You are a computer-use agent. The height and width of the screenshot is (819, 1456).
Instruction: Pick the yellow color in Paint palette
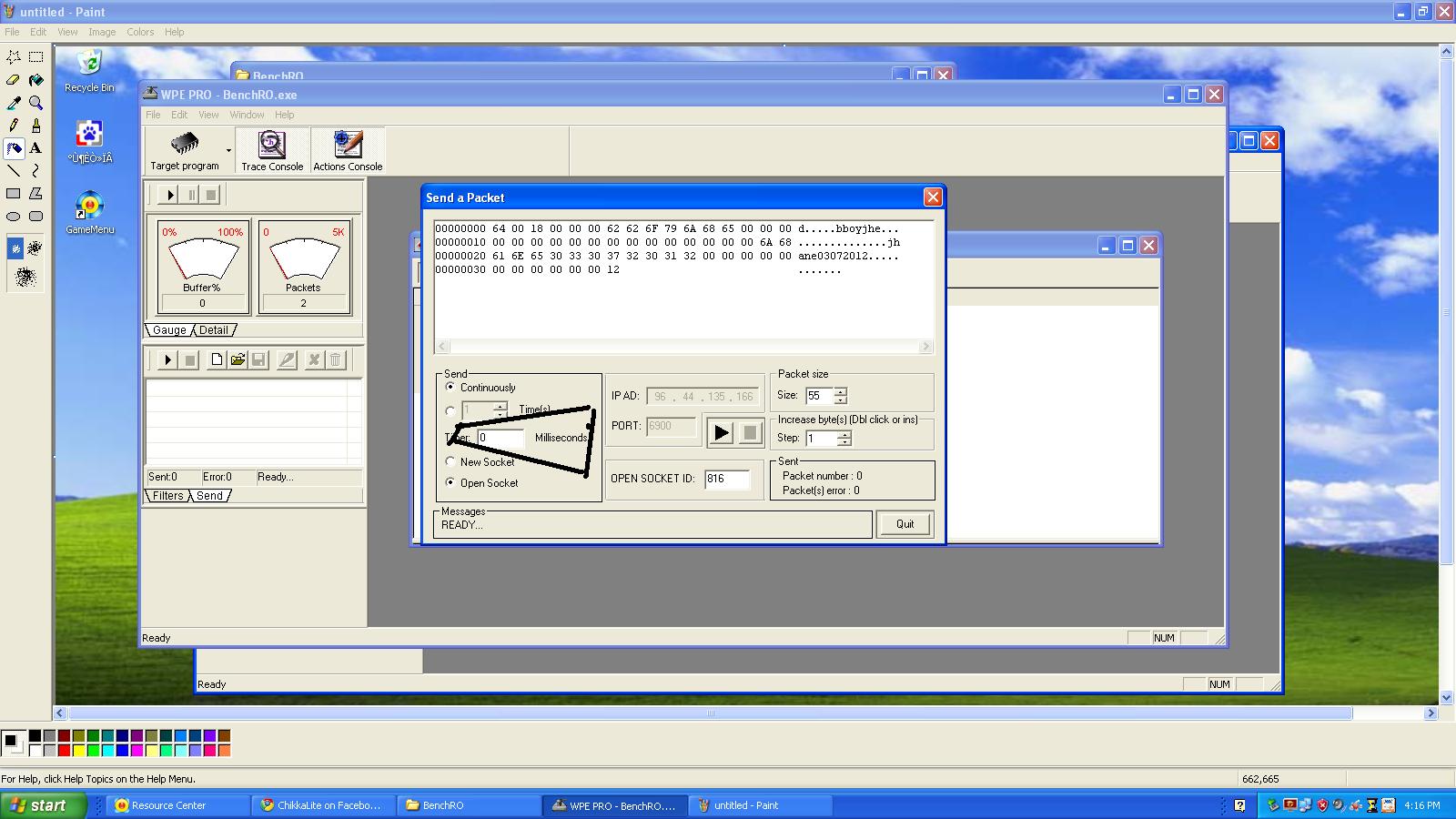click(78, 751)
